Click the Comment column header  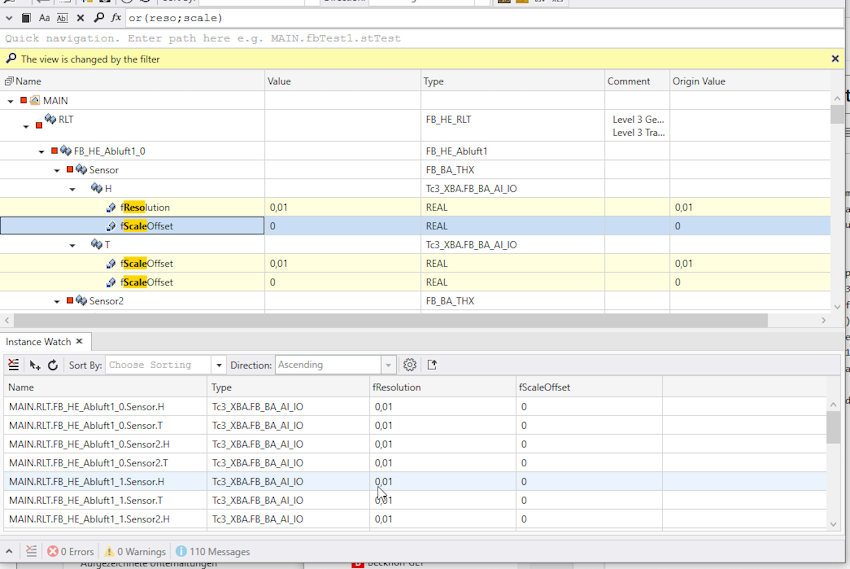point(637,81)
